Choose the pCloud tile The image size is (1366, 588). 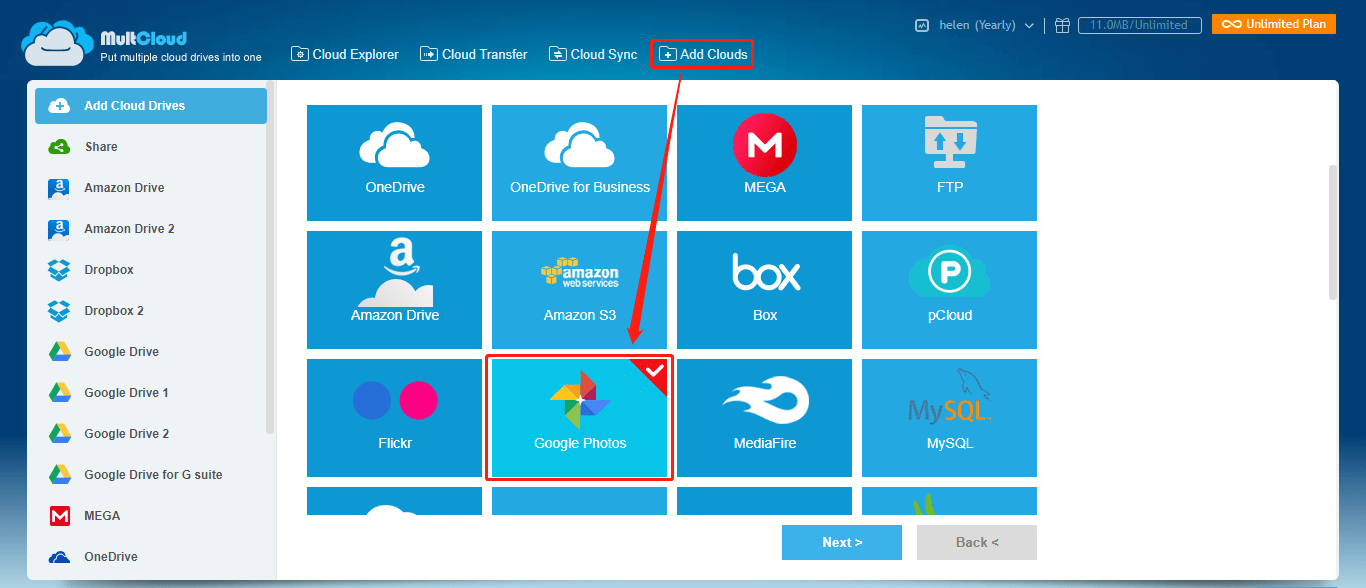click(x=949, y=290)
